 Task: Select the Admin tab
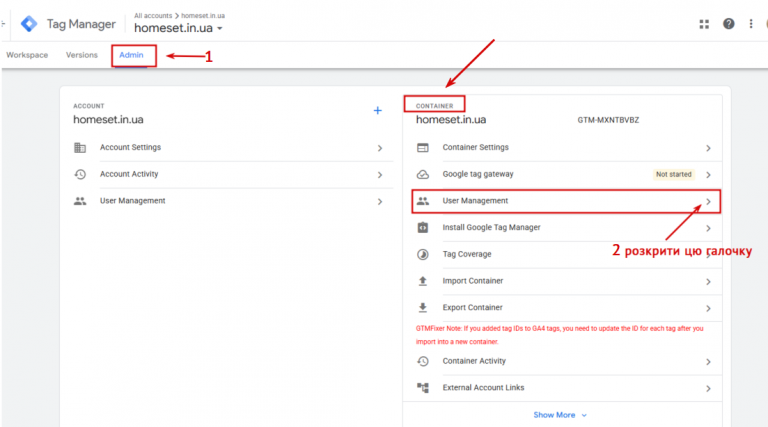click(x=131, y=55)
